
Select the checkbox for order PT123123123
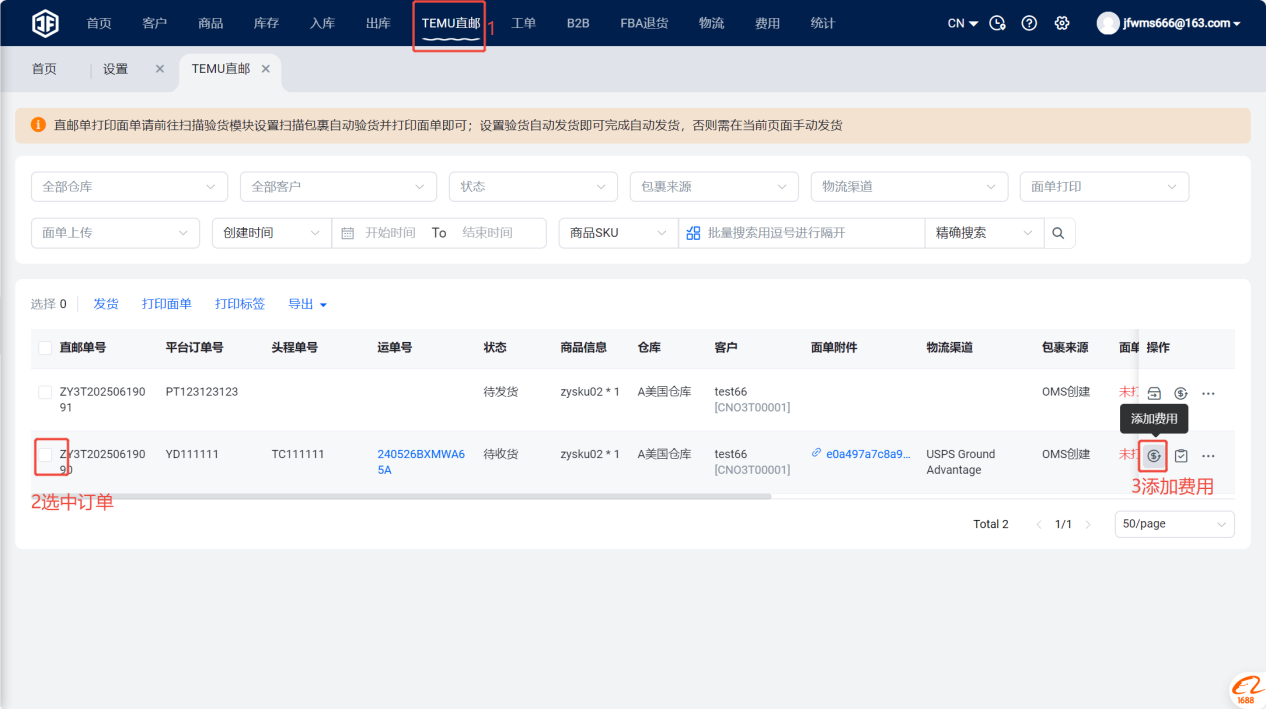click(45, 392)
